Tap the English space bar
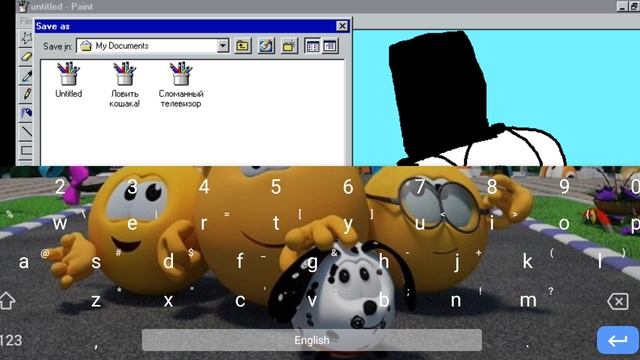 [312, 340]
